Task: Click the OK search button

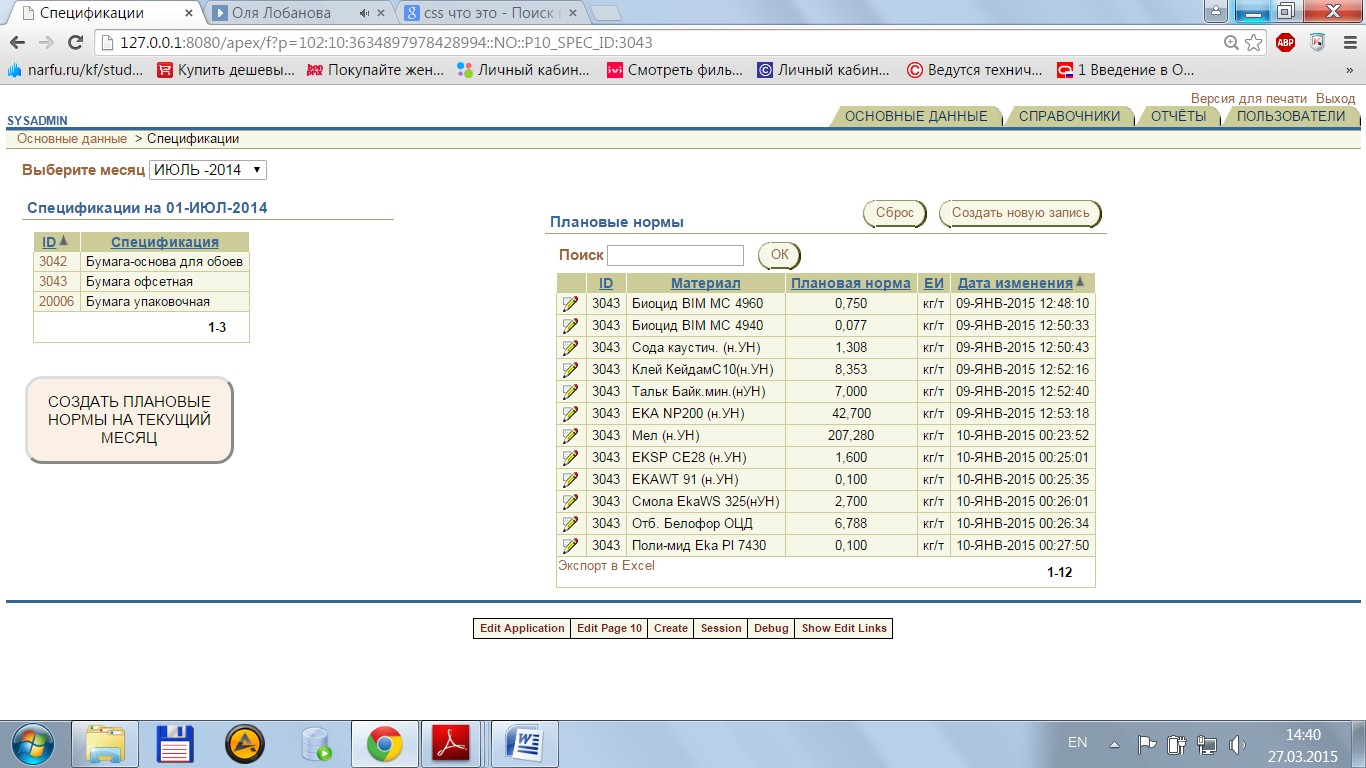Action: click(x=780, y=255)
